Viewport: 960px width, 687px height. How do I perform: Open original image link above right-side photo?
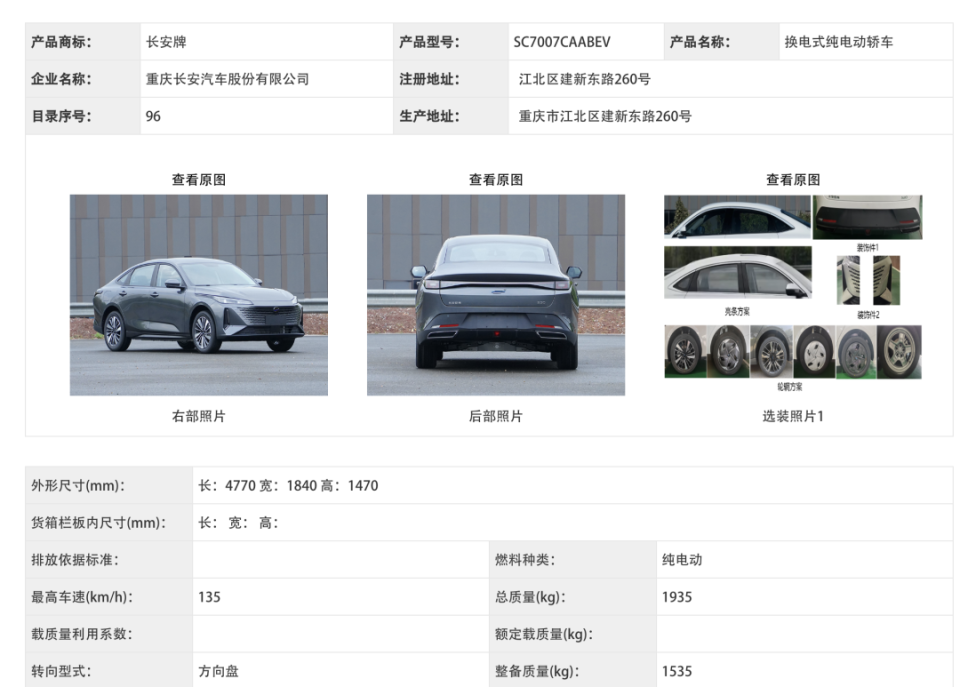[198, 179]
